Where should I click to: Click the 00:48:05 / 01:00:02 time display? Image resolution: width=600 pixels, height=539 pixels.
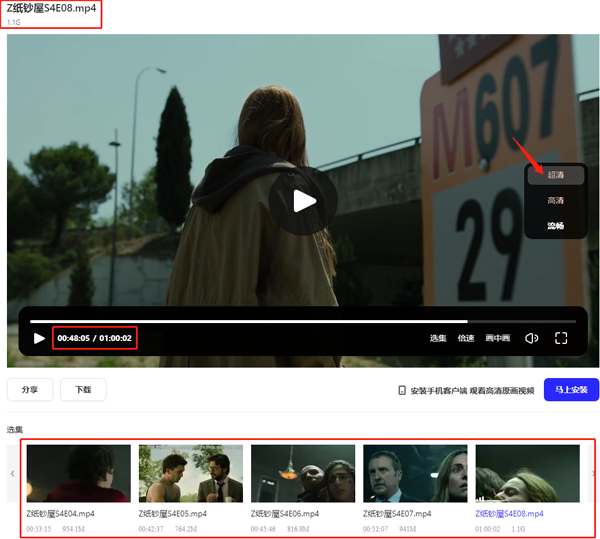pyautogui.click(x=95, y=338)
